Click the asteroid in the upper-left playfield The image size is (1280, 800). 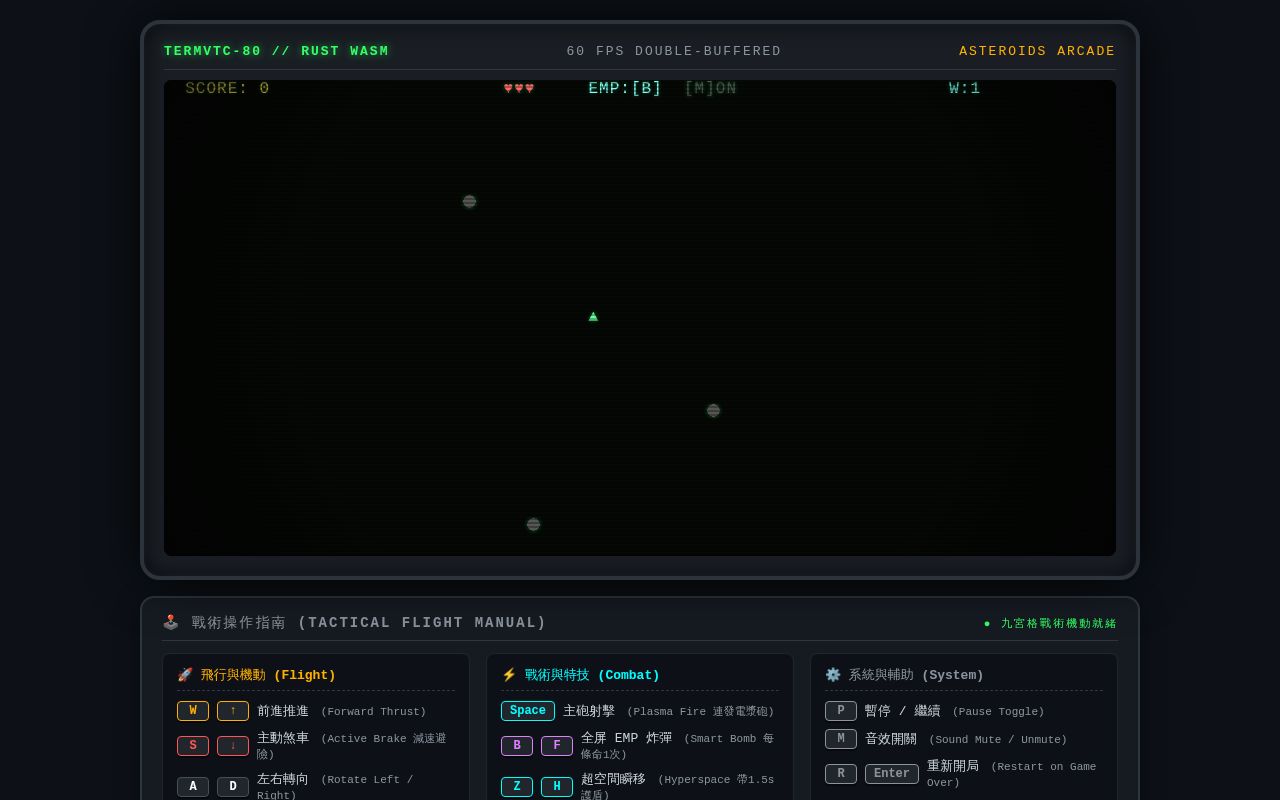(x=469, y=201)
